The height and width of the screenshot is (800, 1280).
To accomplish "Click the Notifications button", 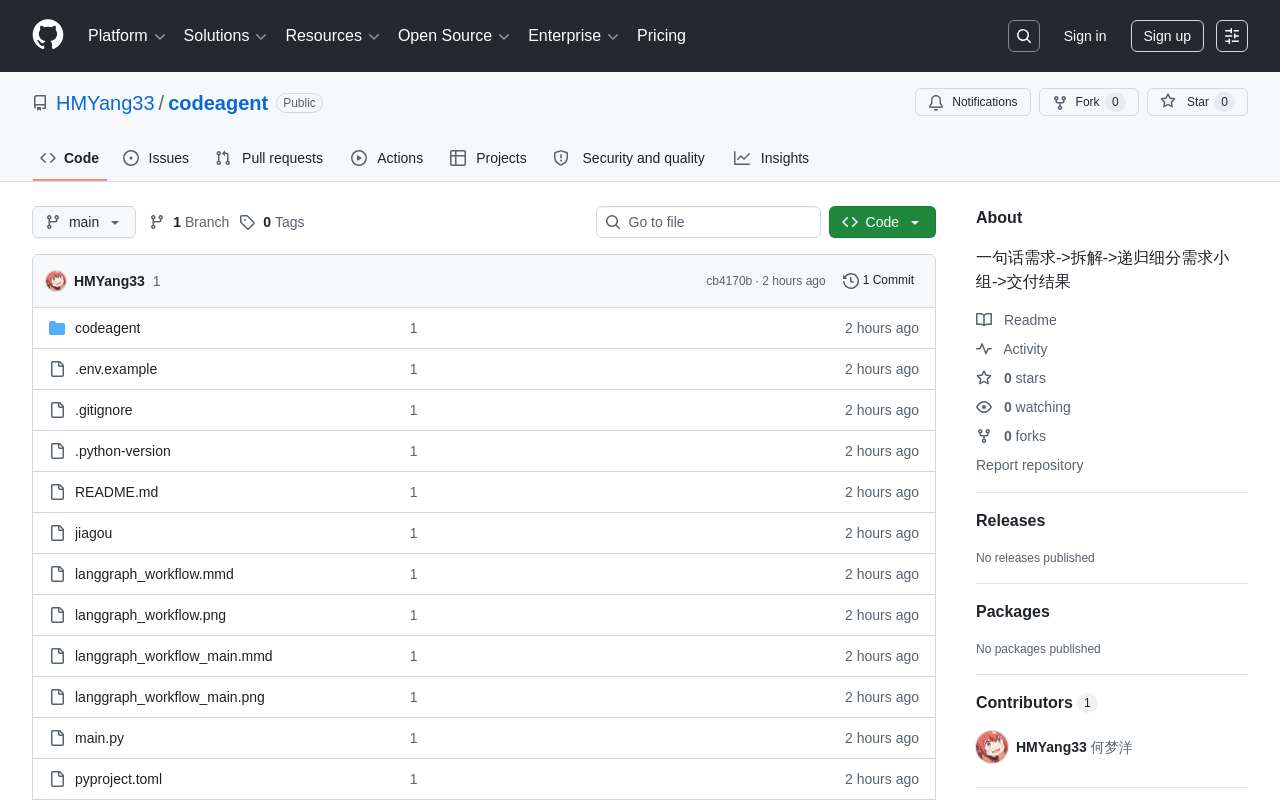I will pos(973,102).
